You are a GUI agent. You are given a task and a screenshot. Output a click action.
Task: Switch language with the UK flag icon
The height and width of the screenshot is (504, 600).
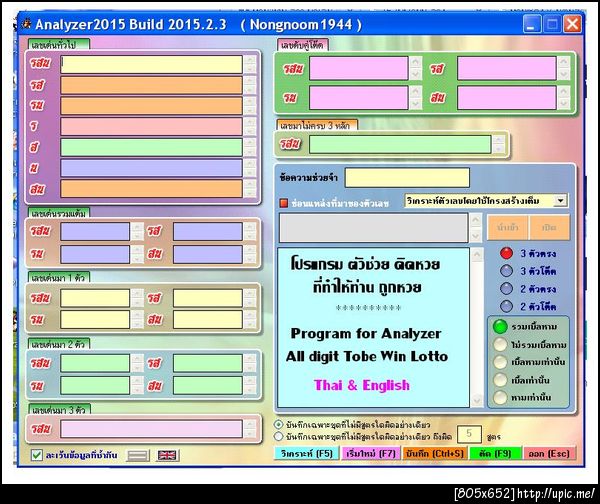click(167, 455)
